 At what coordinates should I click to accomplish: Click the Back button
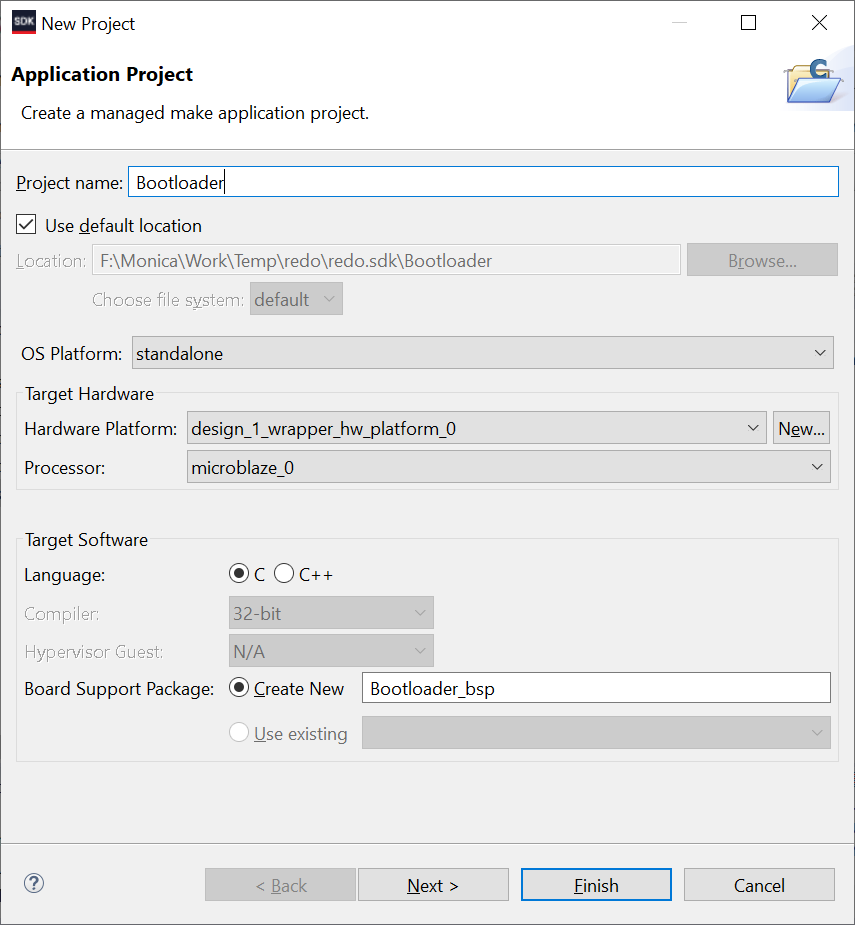coord(280,885)
